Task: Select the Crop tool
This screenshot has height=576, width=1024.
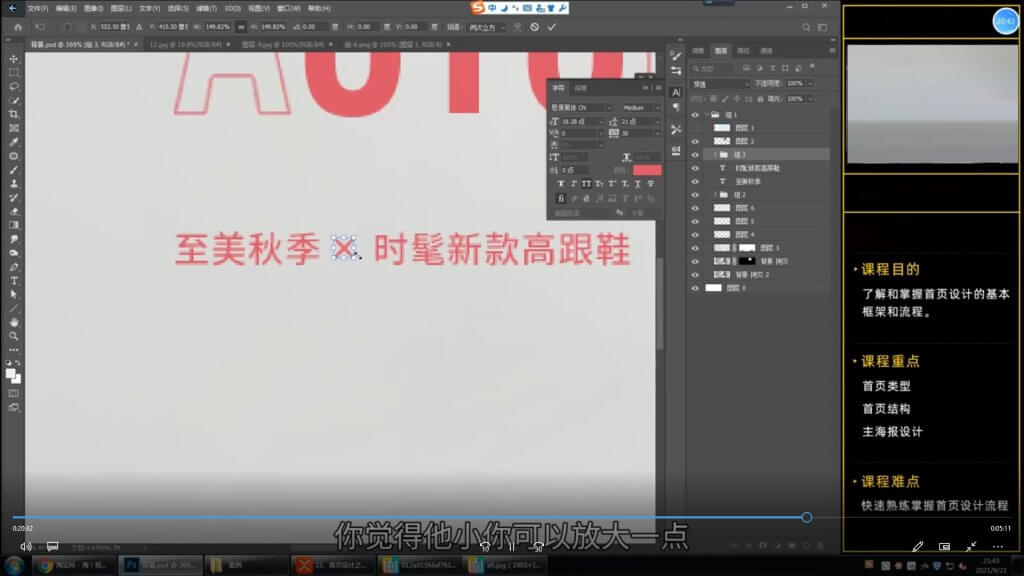Action: point(14,114)
